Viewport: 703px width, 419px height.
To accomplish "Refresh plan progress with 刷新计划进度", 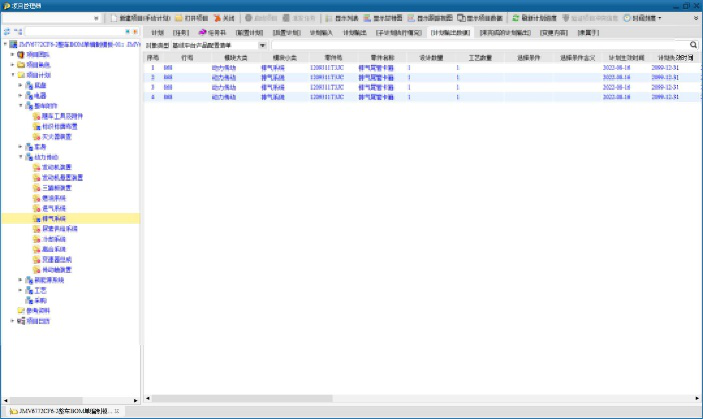I will point(537,18).
